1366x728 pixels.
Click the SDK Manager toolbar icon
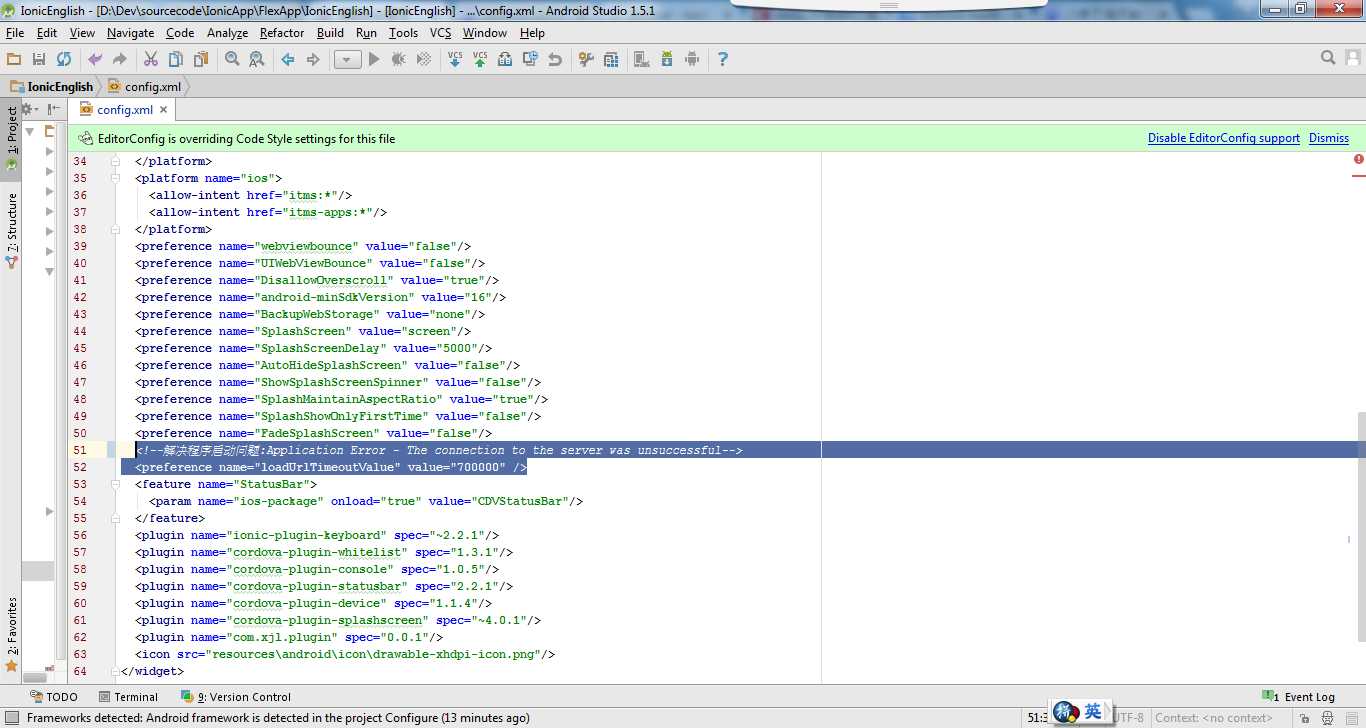click(667, 60)
